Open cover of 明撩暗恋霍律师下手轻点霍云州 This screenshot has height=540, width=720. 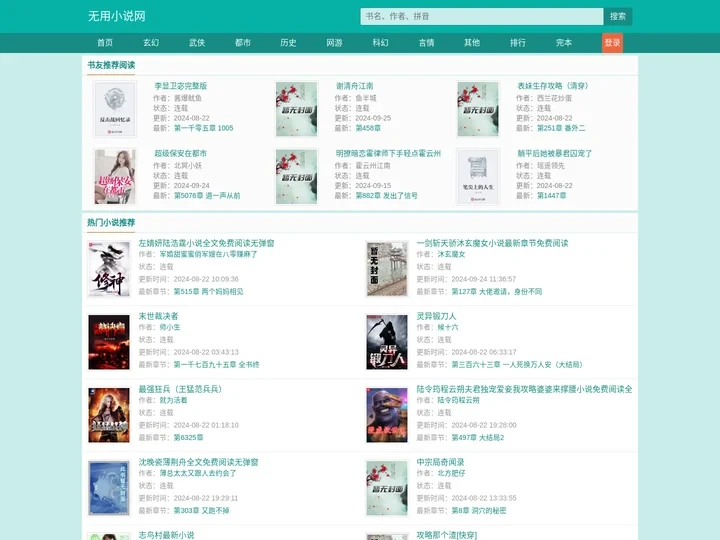point(296,177)
